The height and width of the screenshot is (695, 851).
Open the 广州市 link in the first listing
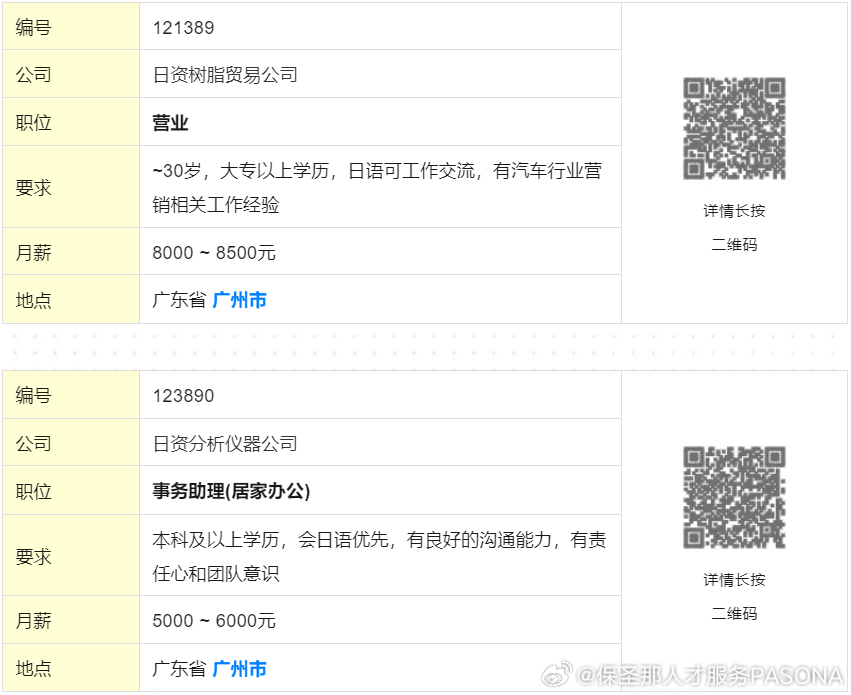(x=239, y=300)
